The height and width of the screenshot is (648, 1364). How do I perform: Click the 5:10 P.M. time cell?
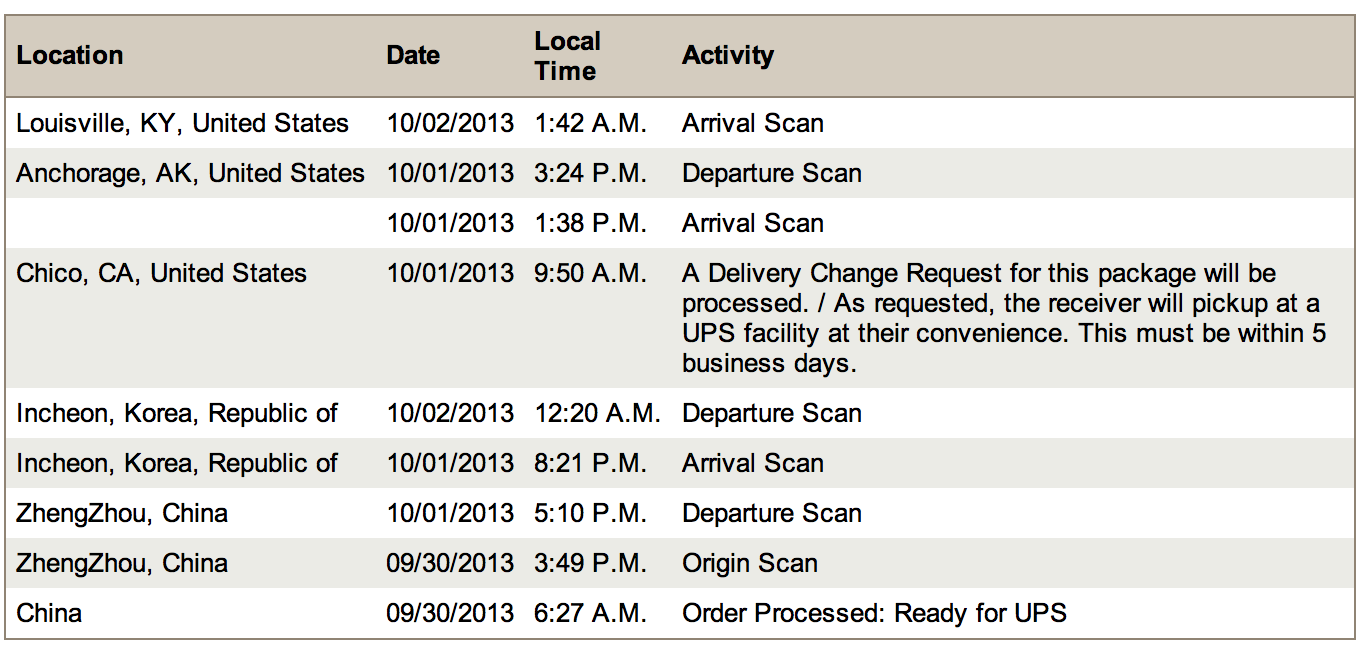tap(590, 514)
